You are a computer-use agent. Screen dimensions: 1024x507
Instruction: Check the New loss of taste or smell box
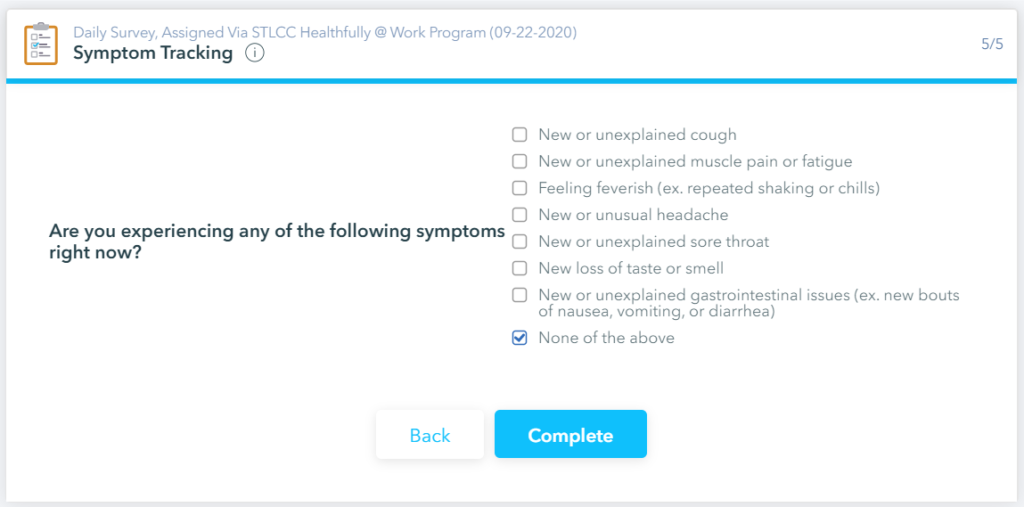[x=519, y=268]
